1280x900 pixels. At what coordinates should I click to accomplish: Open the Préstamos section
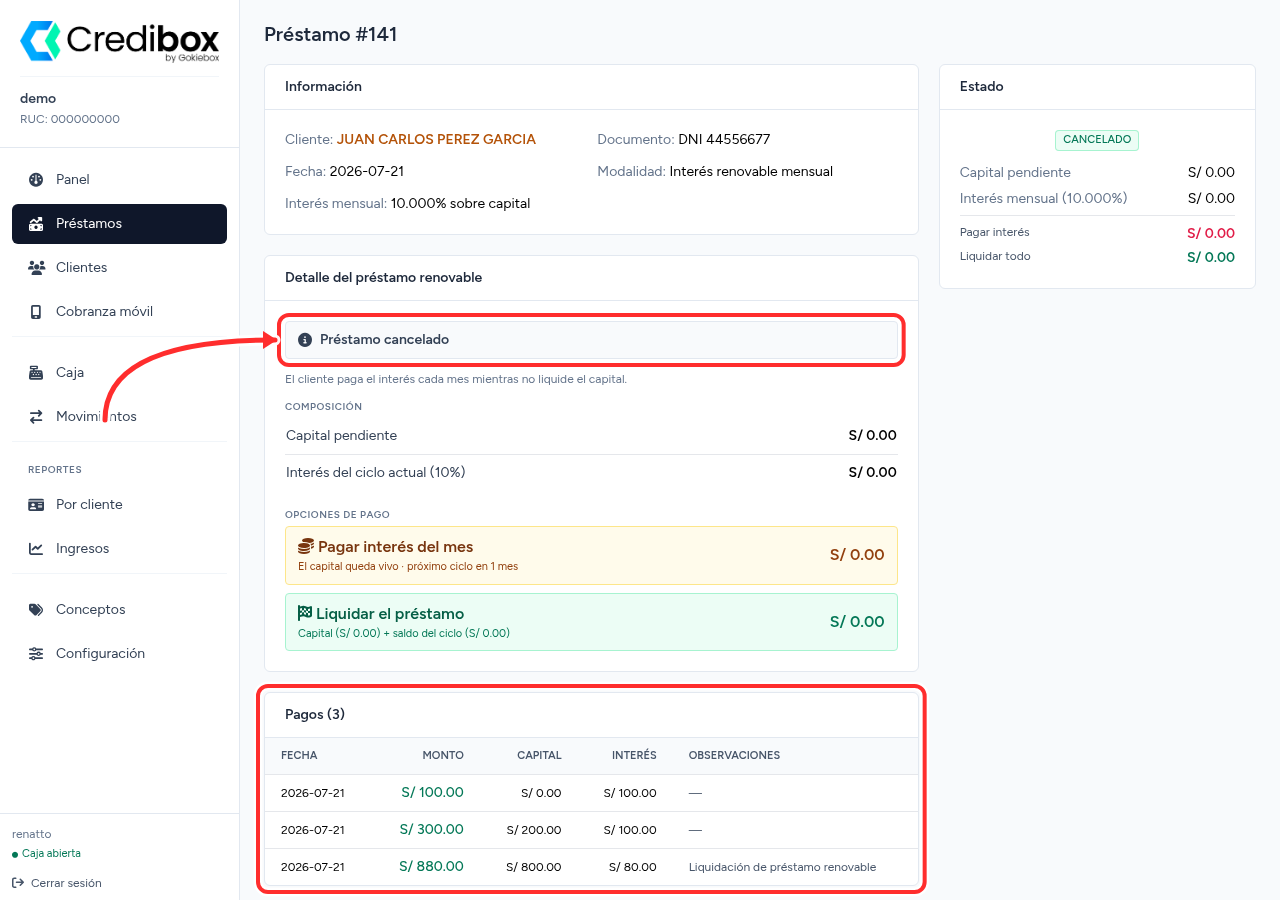coord(119,224)
